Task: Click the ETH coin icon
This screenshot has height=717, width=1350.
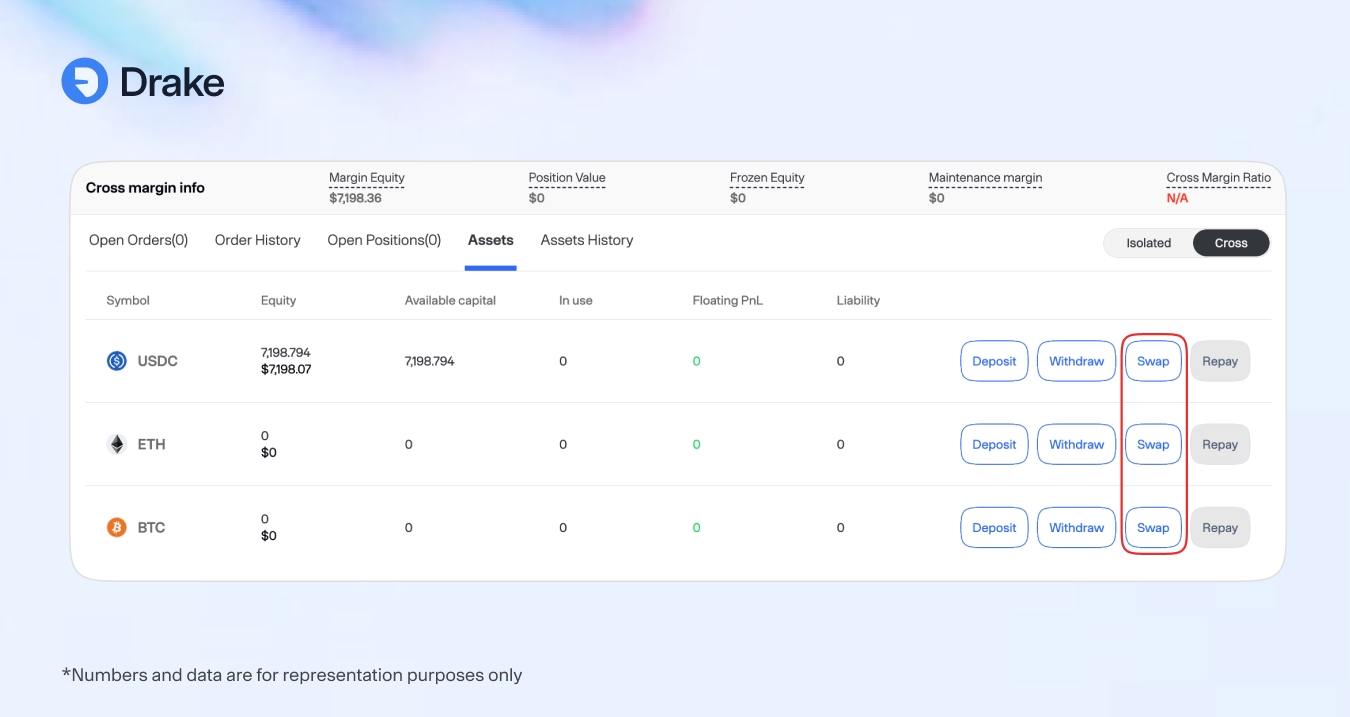Action: pyautogui.click(x=117, y=444)
